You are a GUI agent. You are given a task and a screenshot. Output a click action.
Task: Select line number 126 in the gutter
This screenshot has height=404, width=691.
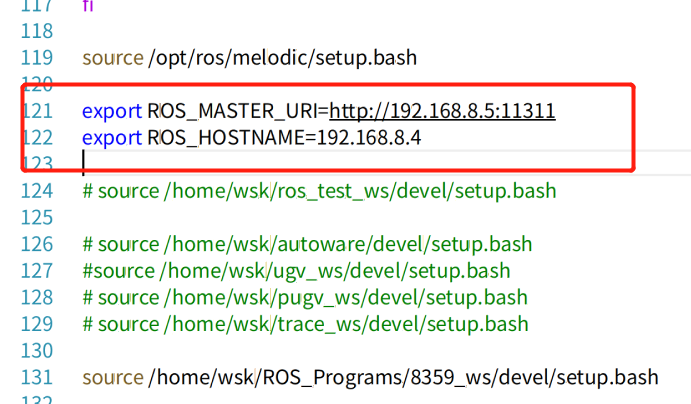coord(37,244)
